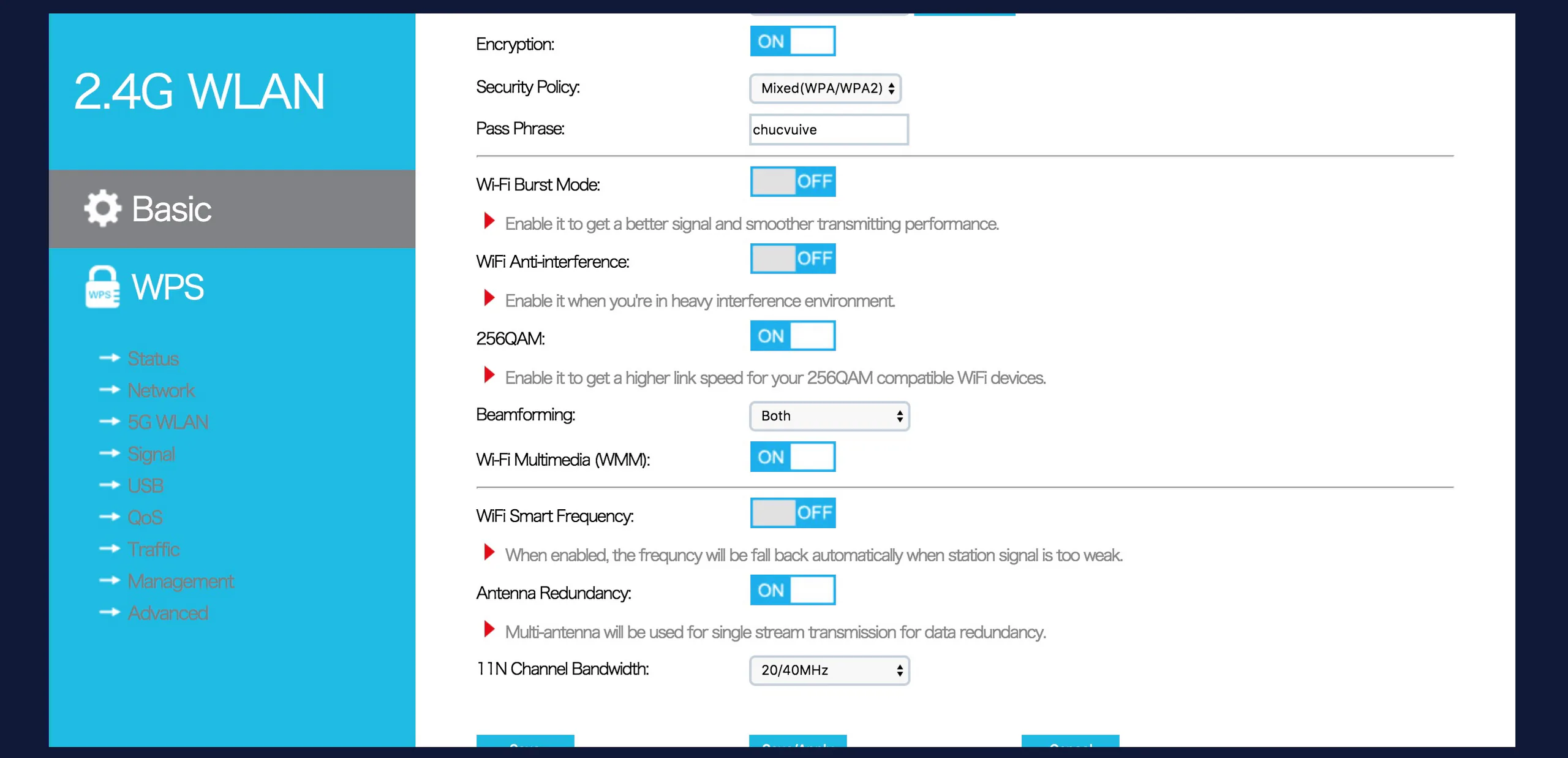This screenshot has height=758, width=1568.
Task: Enable WiFi Anti-interference toggle
Action: 793,259
